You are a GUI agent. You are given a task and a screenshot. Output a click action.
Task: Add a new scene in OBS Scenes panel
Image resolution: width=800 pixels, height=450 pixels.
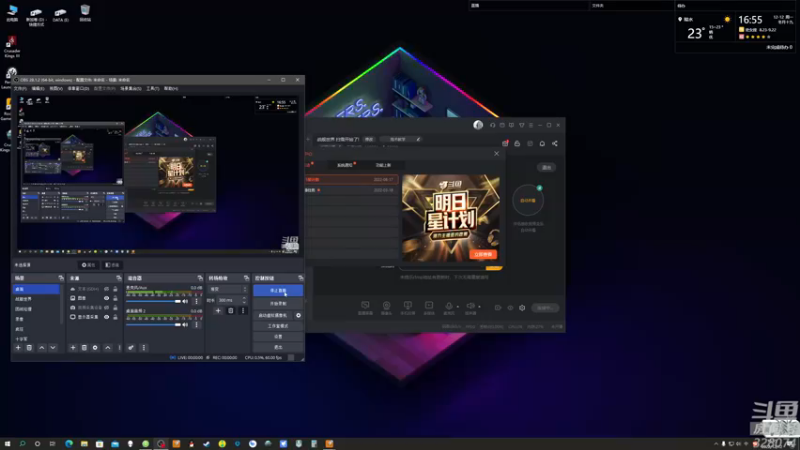coord(18,347)
